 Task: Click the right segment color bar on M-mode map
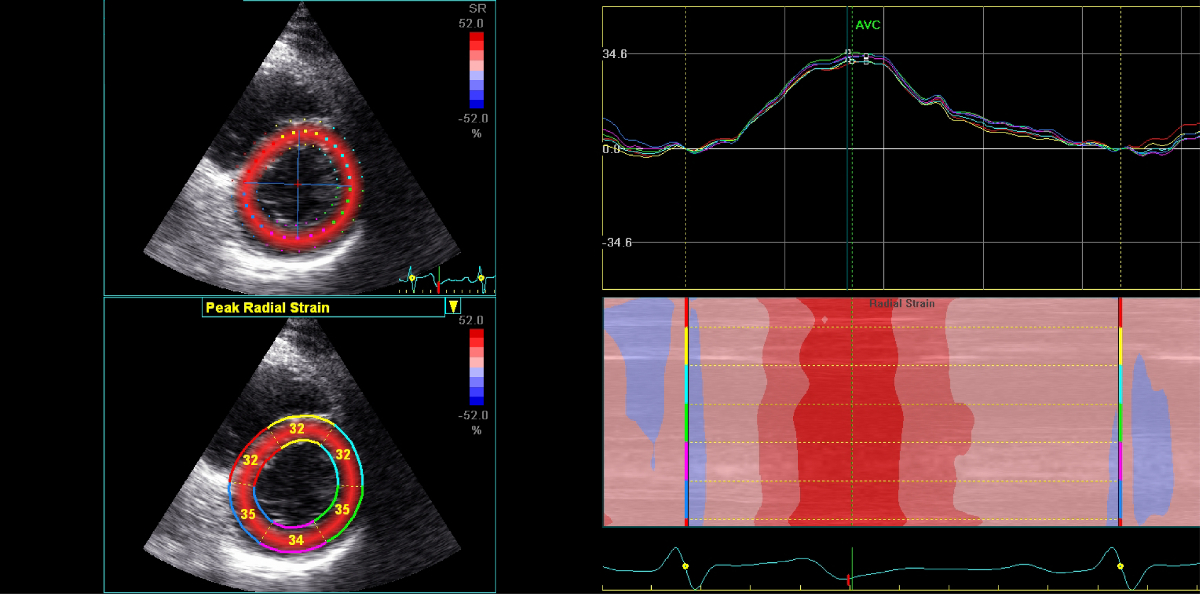click(1120, 410)
